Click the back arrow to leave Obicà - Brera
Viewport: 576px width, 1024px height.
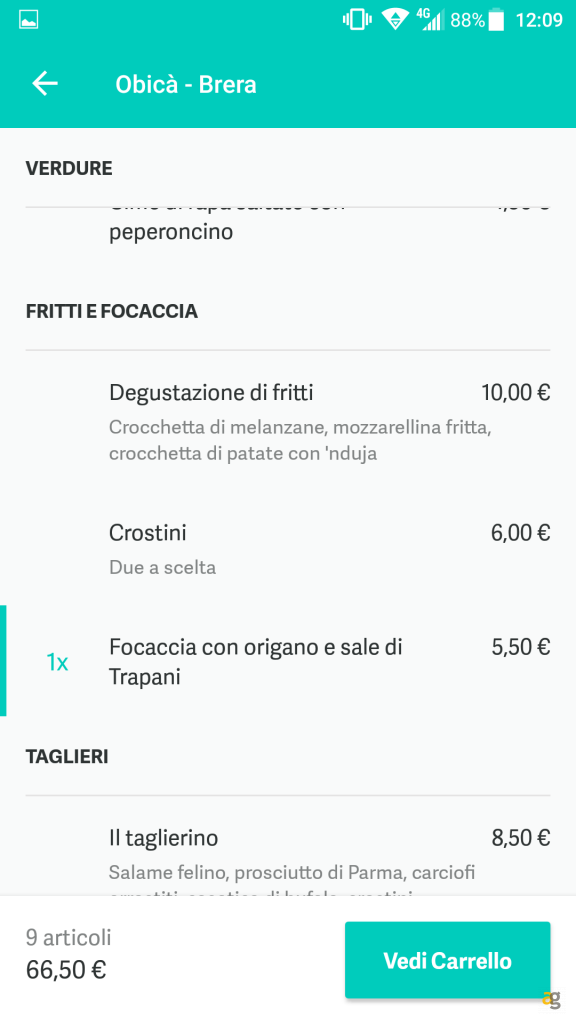[x=44, y=83]
